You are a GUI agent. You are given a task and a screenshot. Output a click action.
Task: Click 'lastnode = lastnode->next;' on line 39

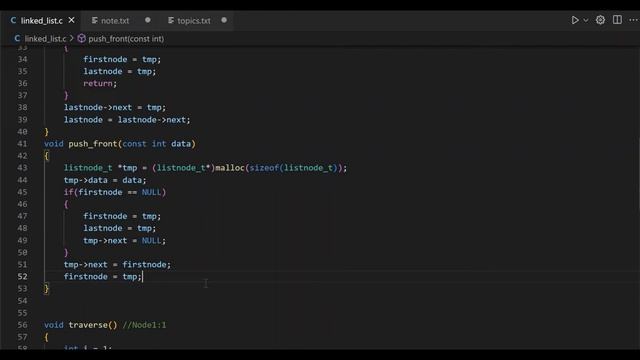coord(127,120)
